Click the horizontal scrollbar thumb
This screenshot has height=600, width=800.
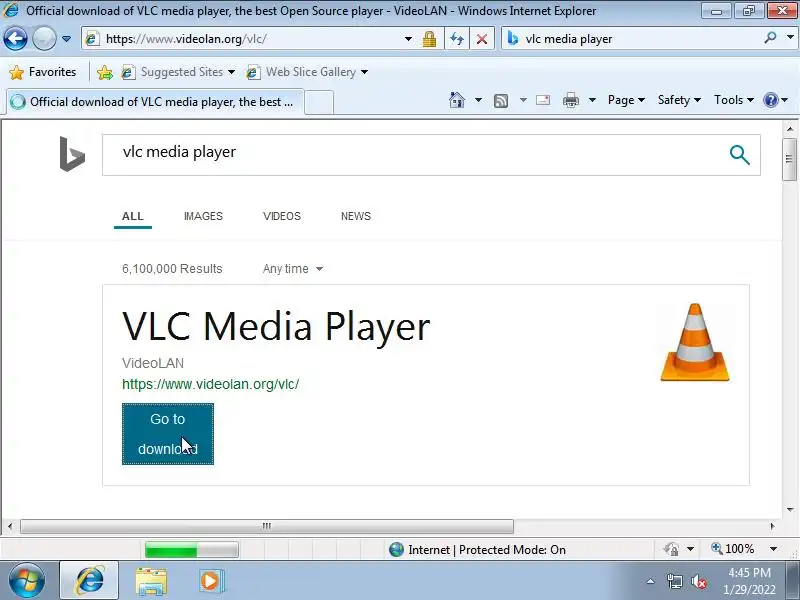[267, 526]
